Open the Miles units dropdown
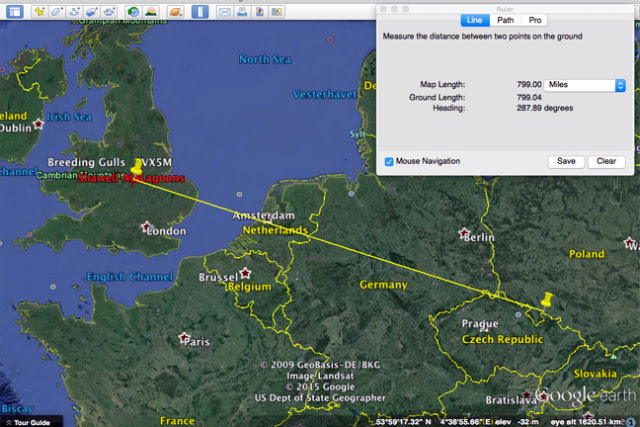This screenshot has height=427, width=640. coord(584,85)
